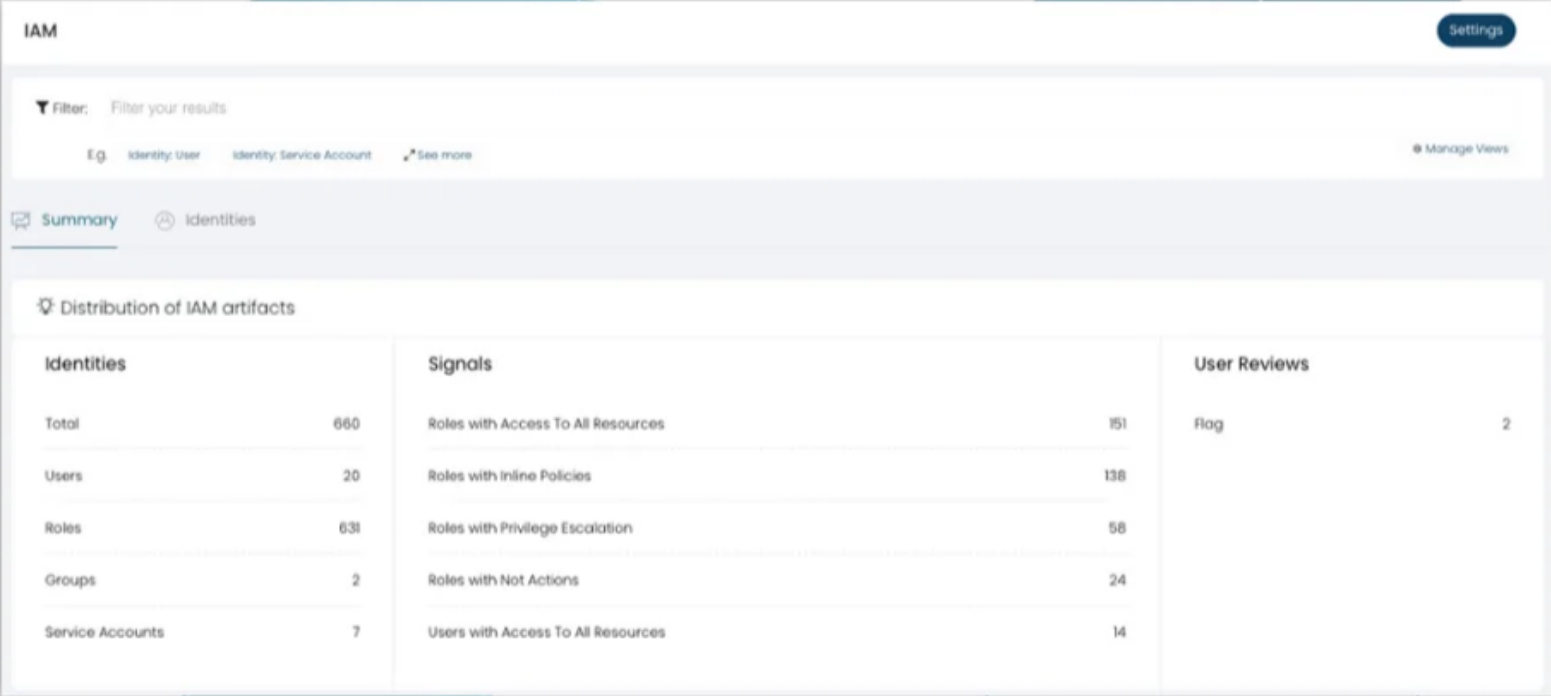
Task: Select the Summary tab
Action: [78, 220]
